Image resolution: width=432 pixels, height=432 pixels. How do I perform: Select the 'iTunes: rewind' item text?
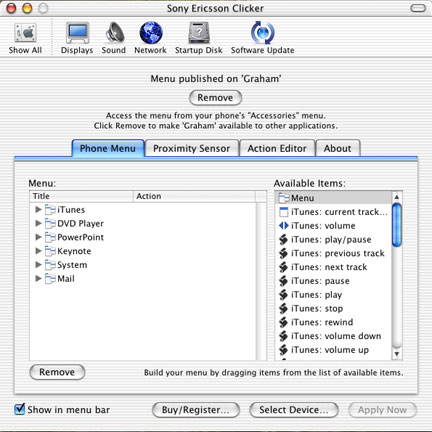pyautogui.click(x=322, y=322)
